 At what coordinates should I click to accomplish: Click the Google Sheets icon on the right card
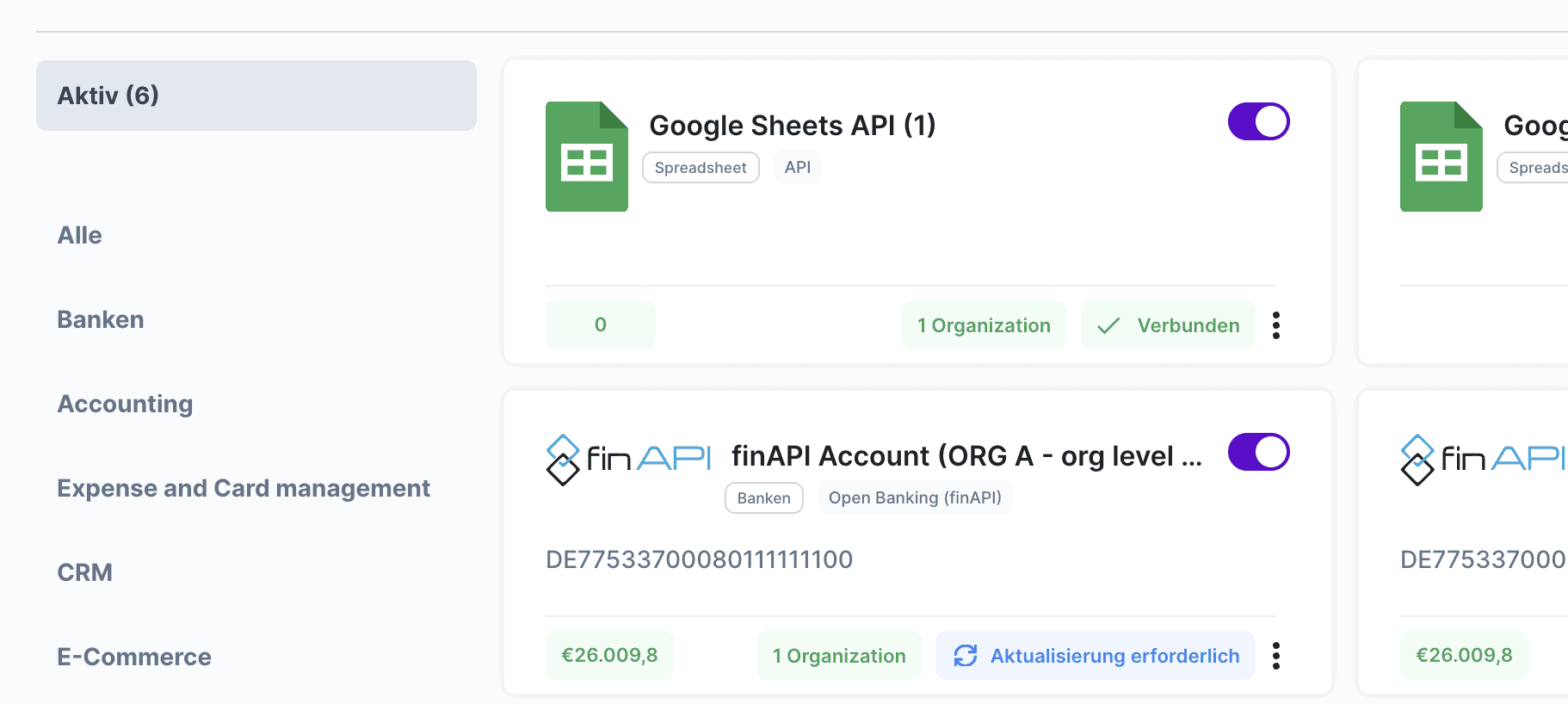pyautogui.click(x=1441, y=157)
